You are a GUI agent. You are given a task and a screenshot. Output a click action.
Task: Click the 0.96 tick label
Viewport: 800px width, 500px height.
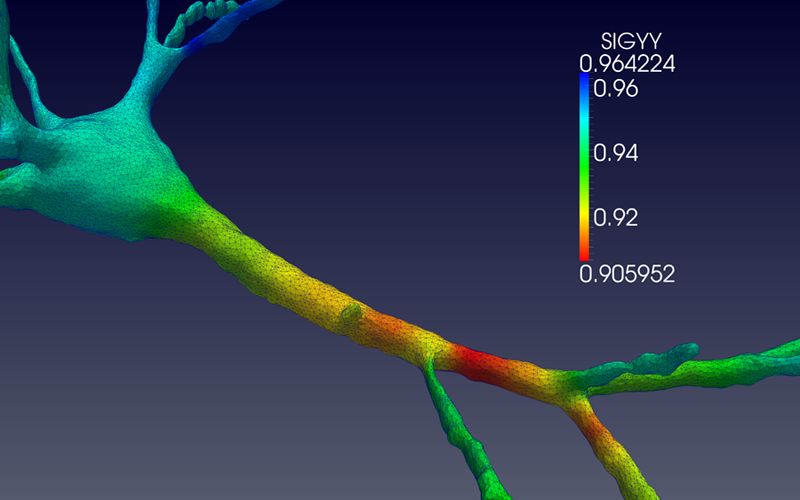point(616,88)
